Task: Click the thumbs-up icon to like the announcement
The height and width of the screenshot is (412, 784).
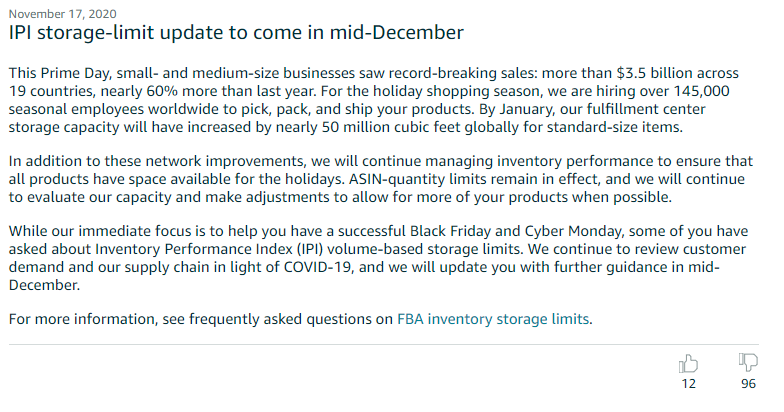Action: 688,364
